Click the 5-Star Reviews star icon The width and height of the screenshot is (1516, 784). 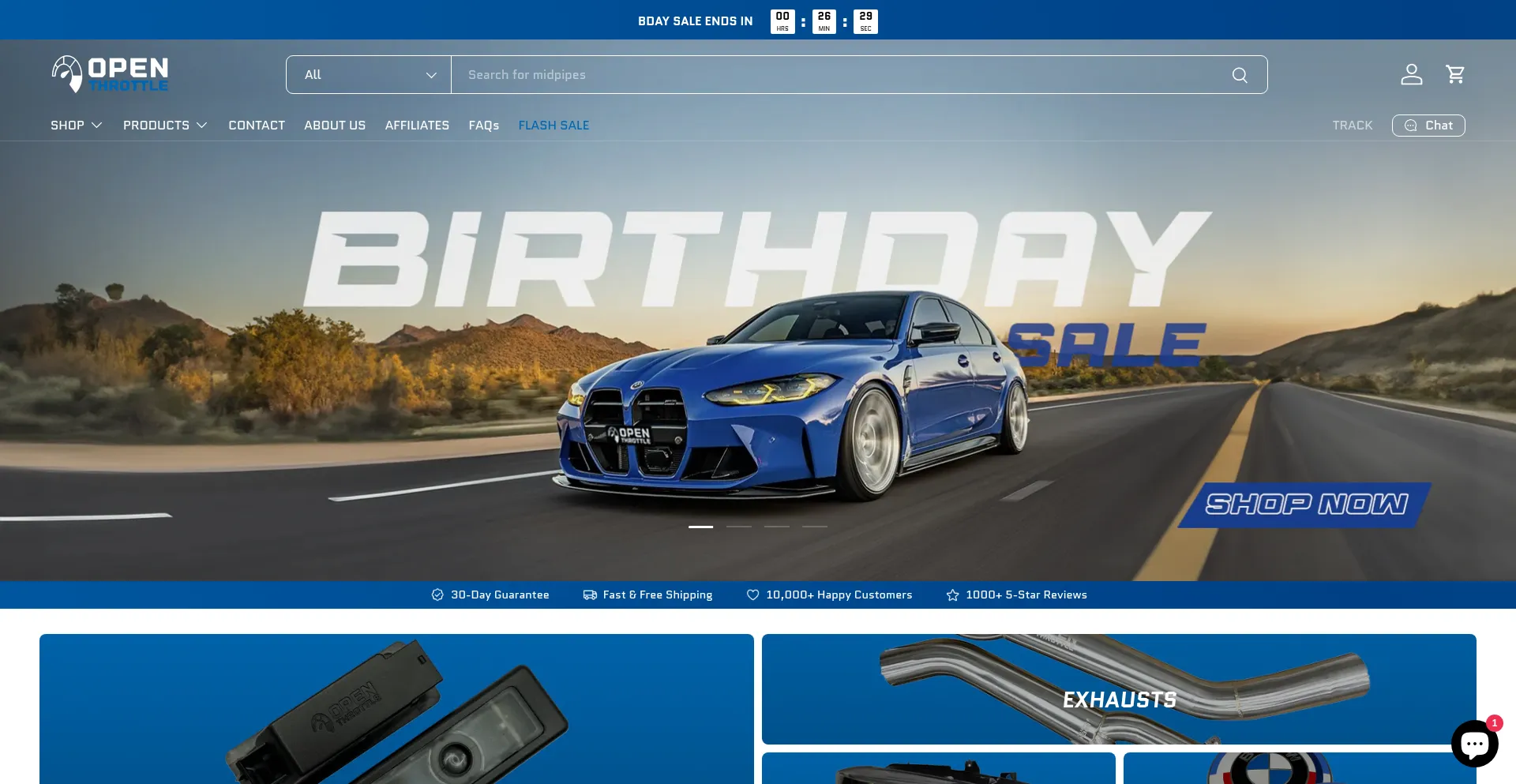[x=952, y=595]
